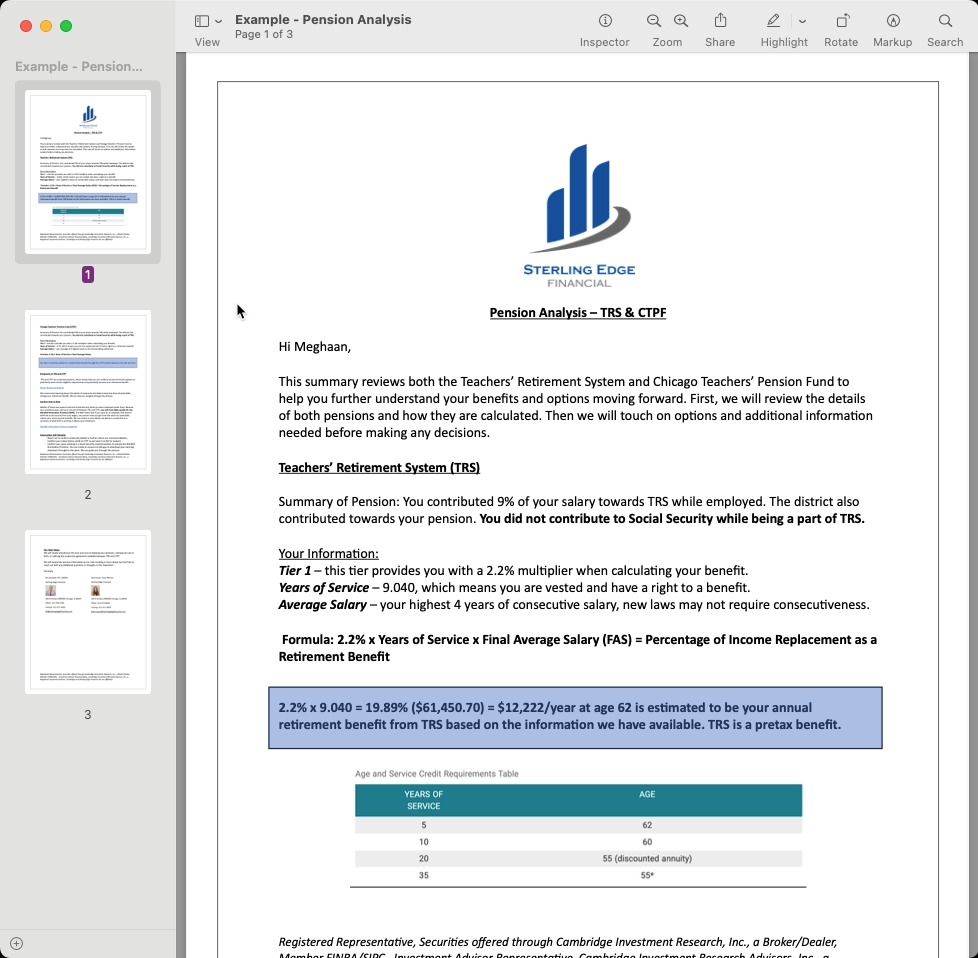978x958 pixels.
Task: Select page 1 thumbnail in the sidebar
Action: [x=88, y=172]
